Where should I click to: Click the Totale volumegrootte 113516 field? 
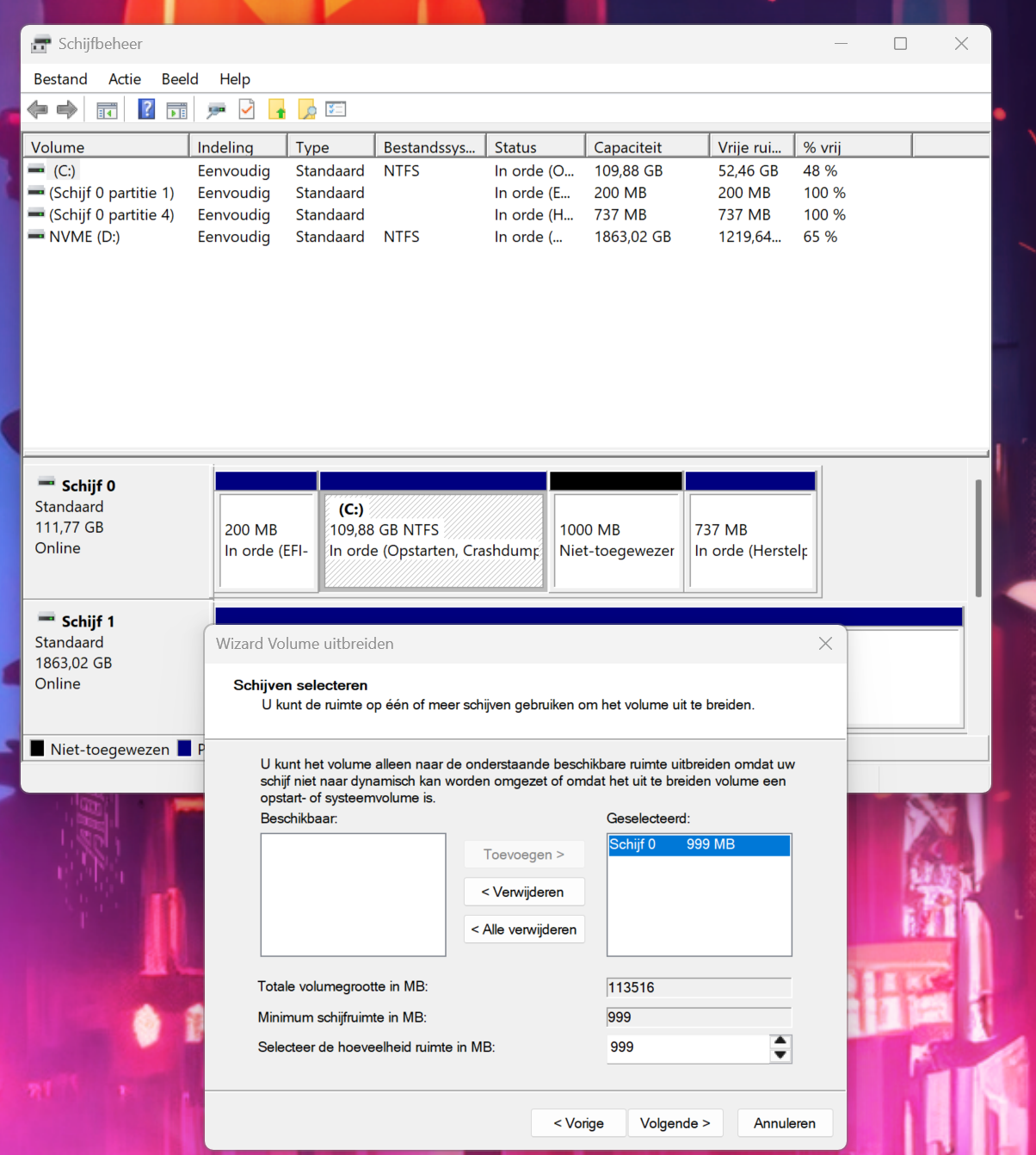click(x=699, y=987)
